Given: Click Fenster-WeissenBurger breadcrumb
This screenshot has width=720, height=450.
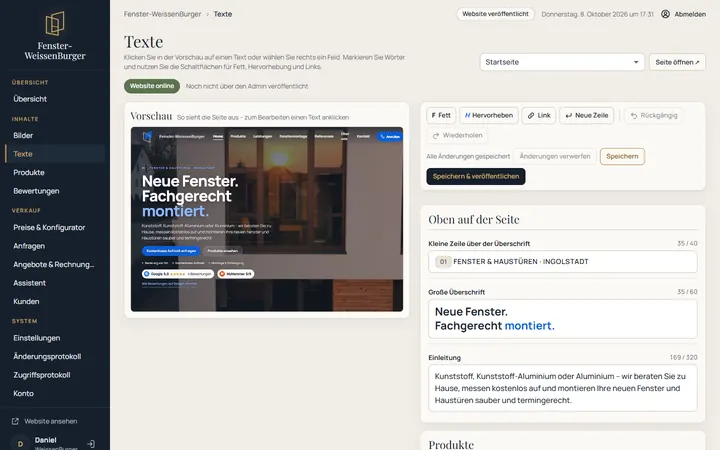Looking at the screenshot, I should point(162,14).
